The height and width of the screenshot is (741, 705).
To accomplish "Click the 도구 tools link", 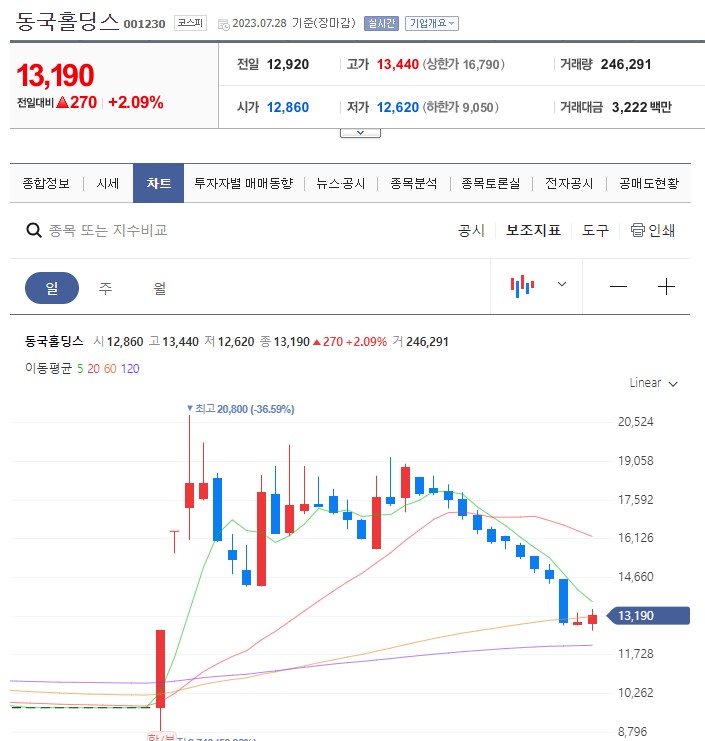I will (x=595, y=230).
